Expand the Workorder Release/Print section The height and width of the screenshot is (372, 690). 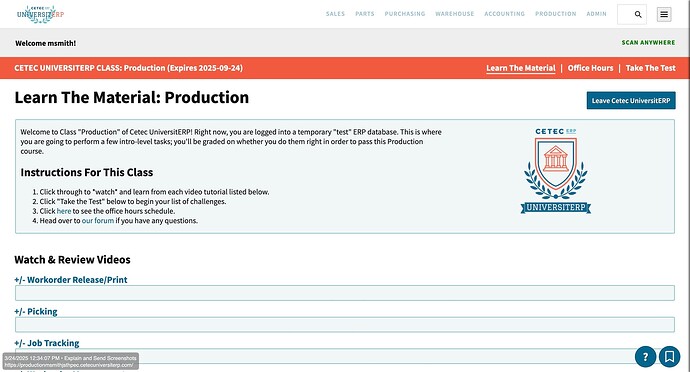71,280
